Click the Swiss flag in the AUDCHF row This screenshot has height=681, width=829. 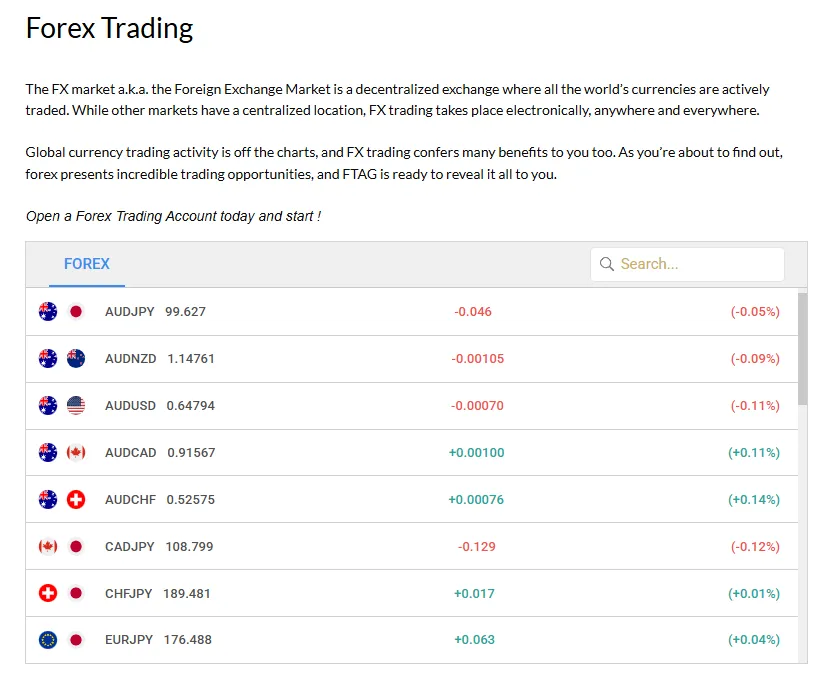[x=76, y=499]
